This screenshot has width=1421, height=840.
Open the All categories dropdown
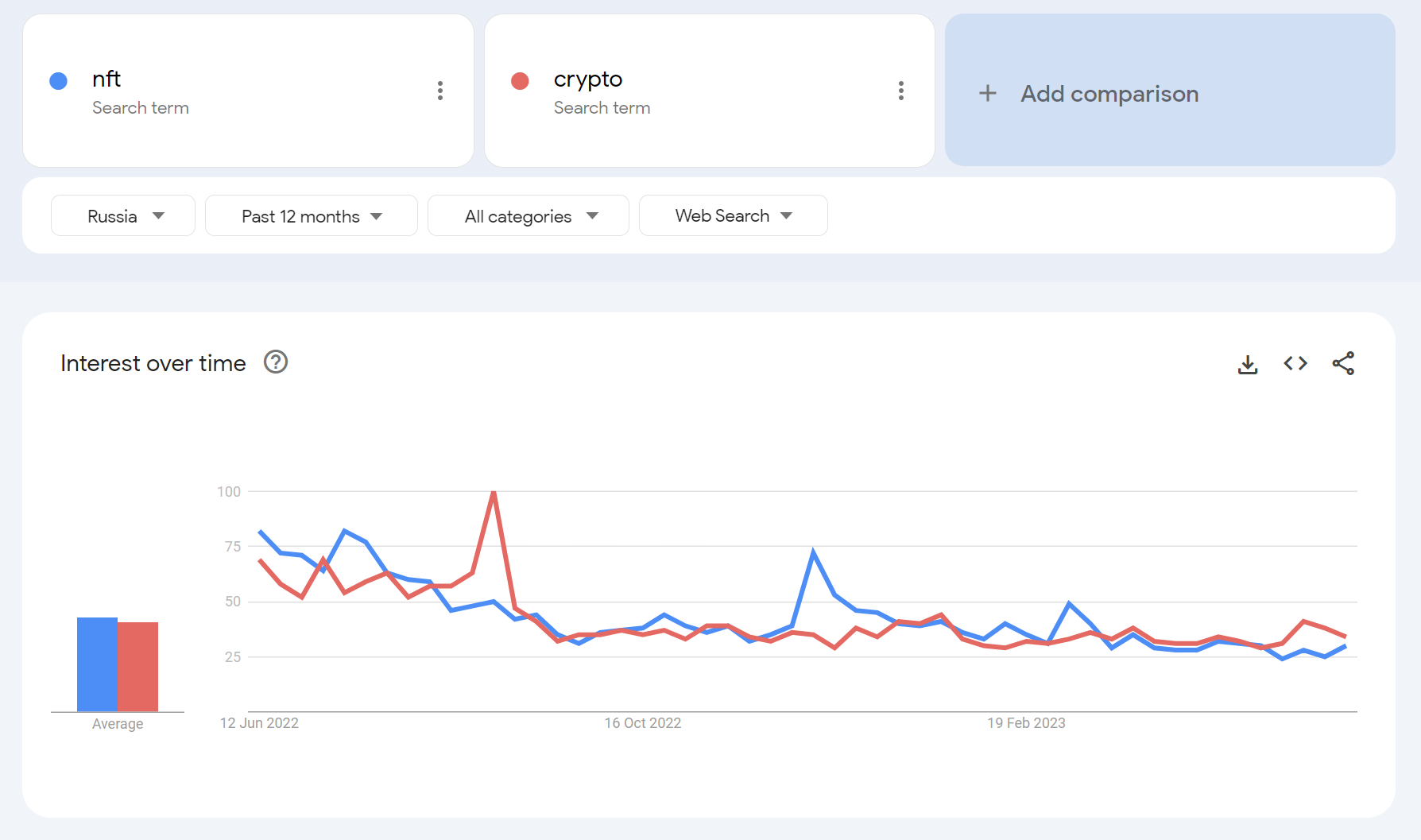[529, 215]
